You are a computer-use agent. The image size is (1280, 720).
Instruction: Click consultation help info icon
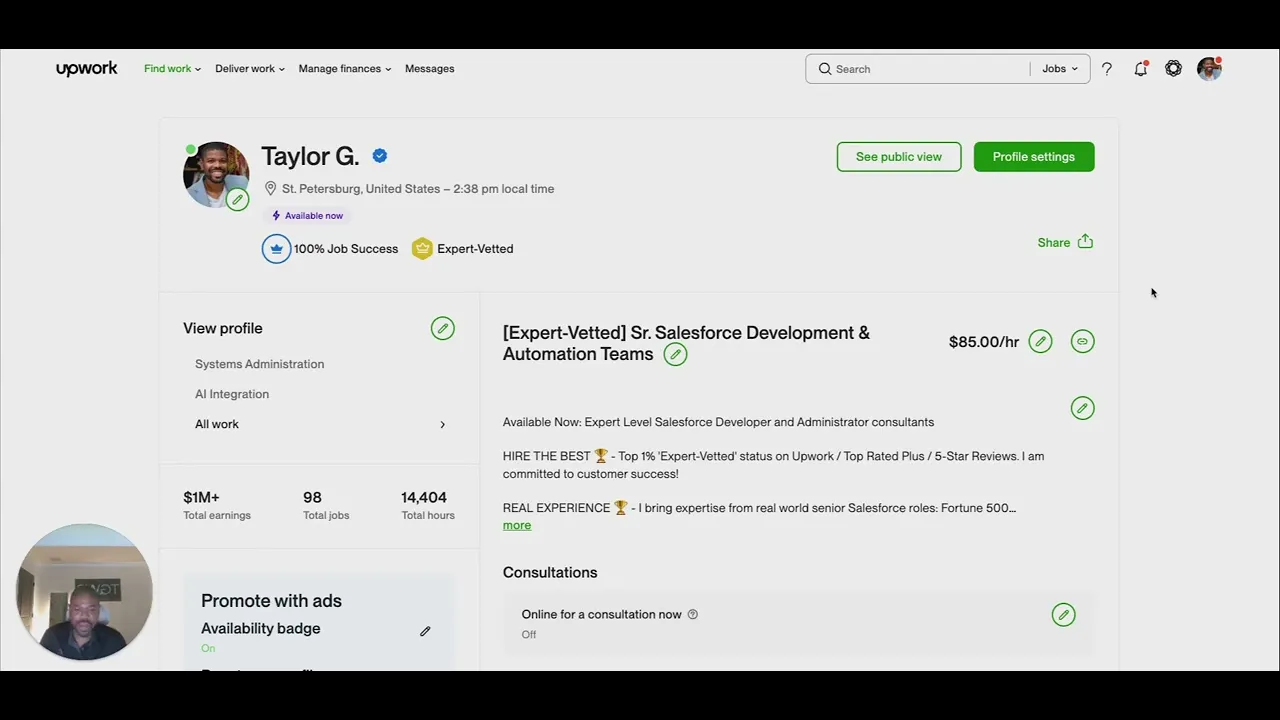coord(693,614)
